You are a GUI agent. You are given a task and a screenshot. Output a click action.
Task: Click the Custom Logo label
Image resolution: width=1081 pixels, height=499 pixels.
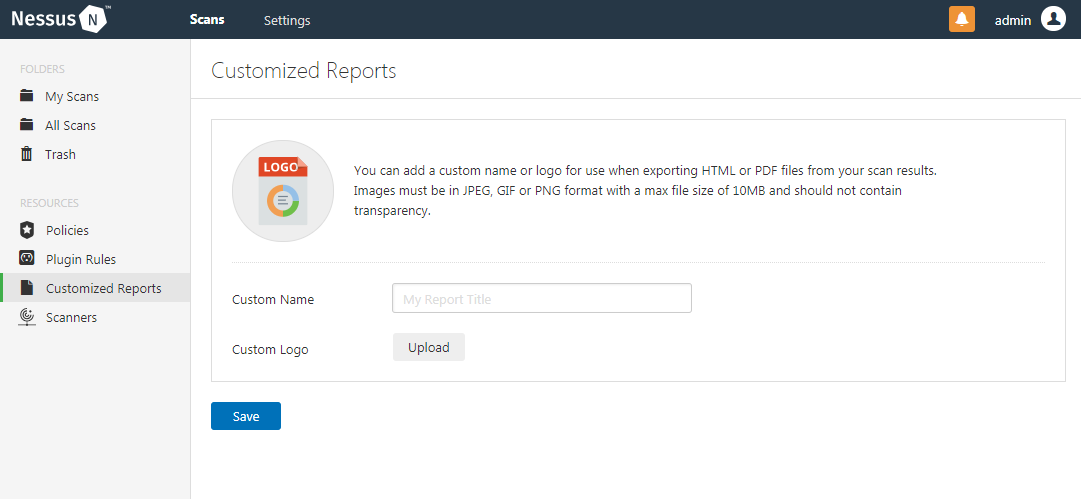coord(270,349)
